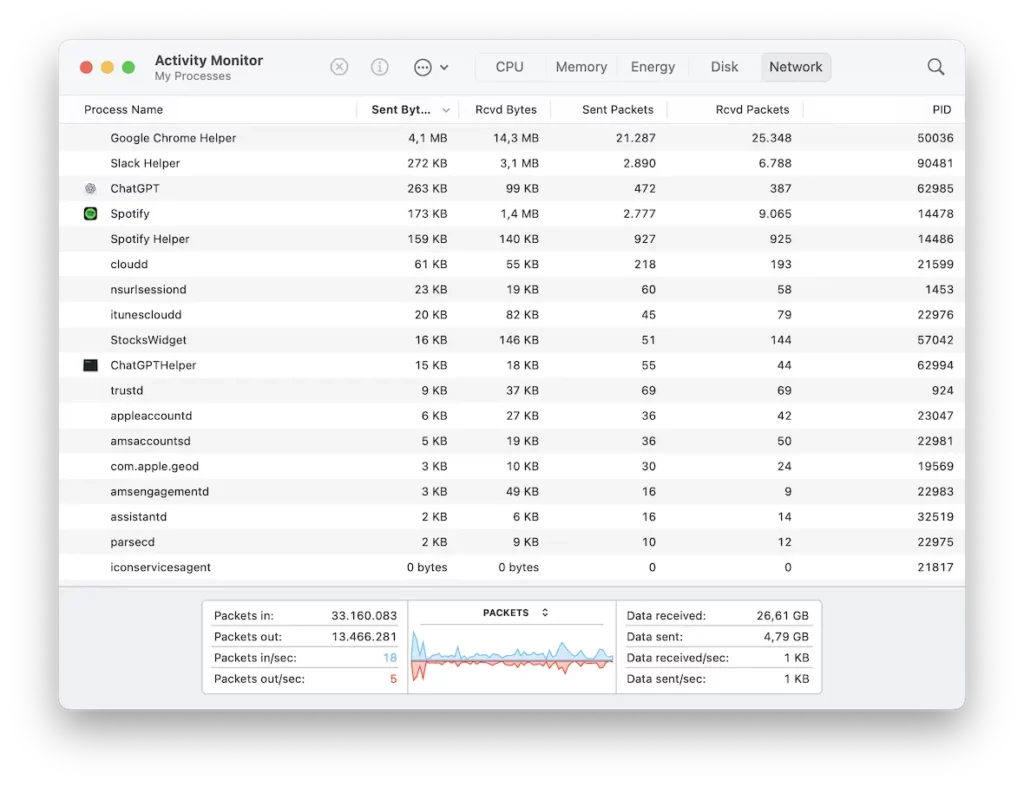This screenshot has width=1024, height=787.
Task: Select the cloudd process
Action: pyautogui.click(x=129, y=264)
